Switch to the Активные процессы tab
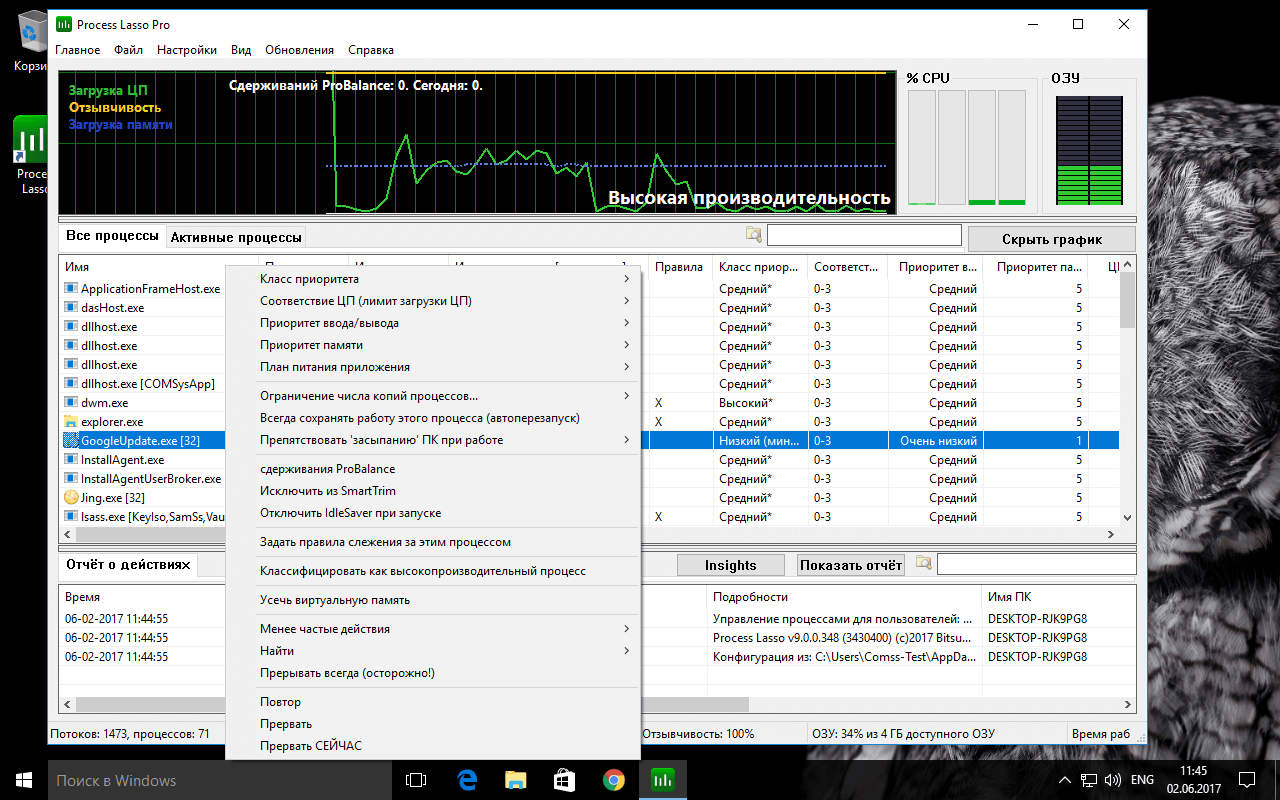The image size is (1280, 800). click(x=236, y=238)
